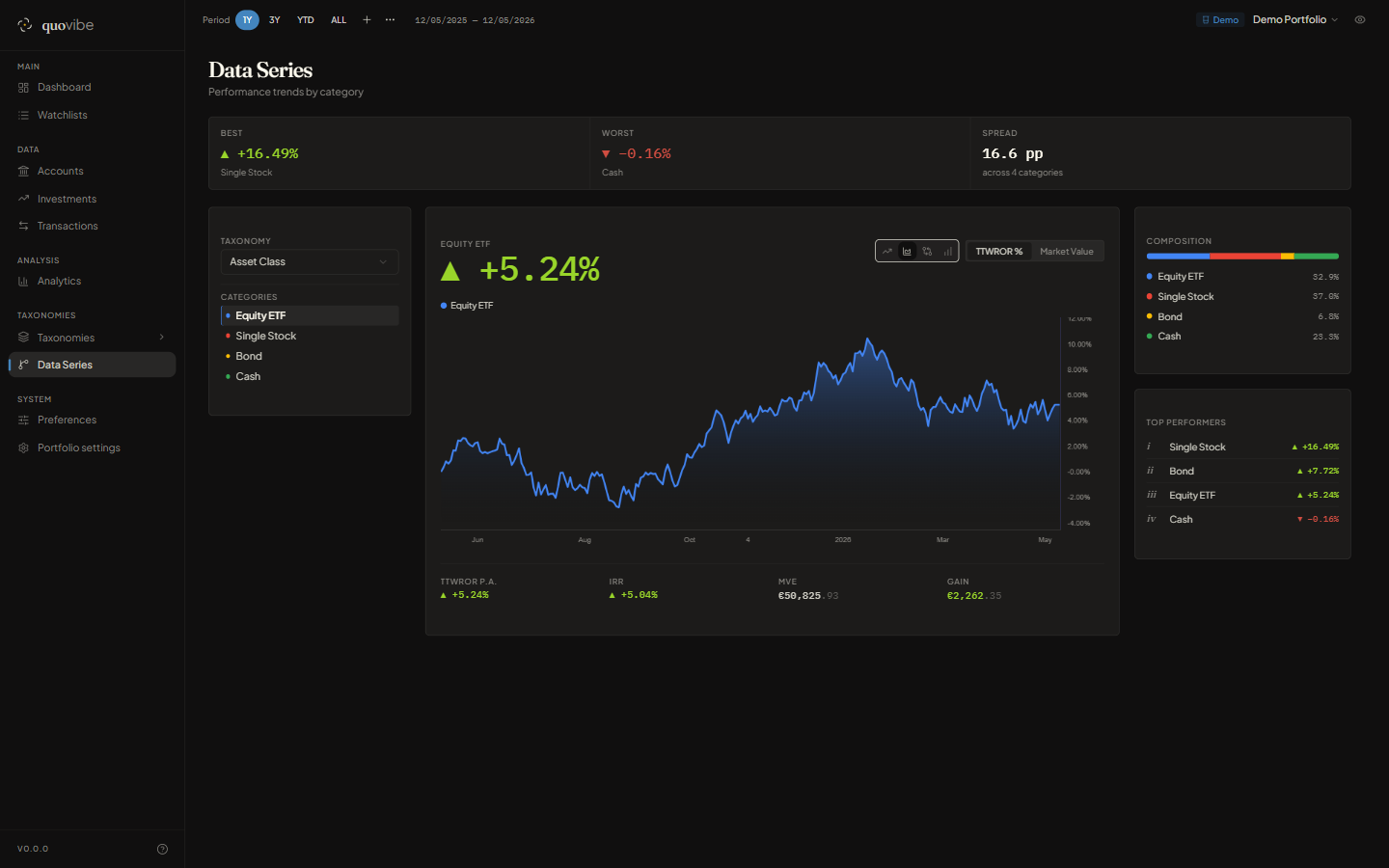Click Bond 6.8% composition row
Image resolution: width=1389 pixels, height=868 pixels.
coord(1242,316)
